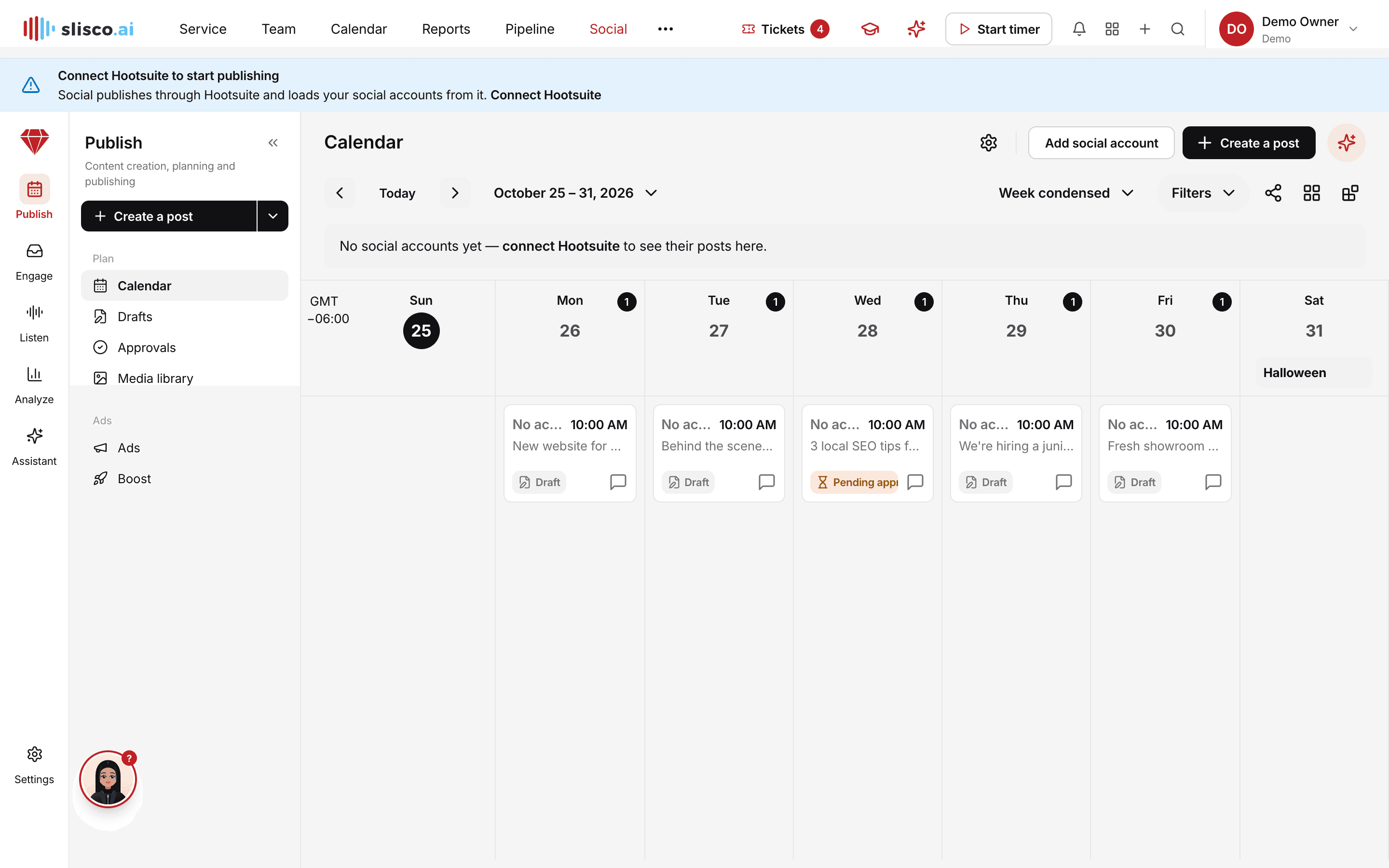Open the Listen section
Viewport: 1389px width, 868px height.
click(x=34, y=324)
